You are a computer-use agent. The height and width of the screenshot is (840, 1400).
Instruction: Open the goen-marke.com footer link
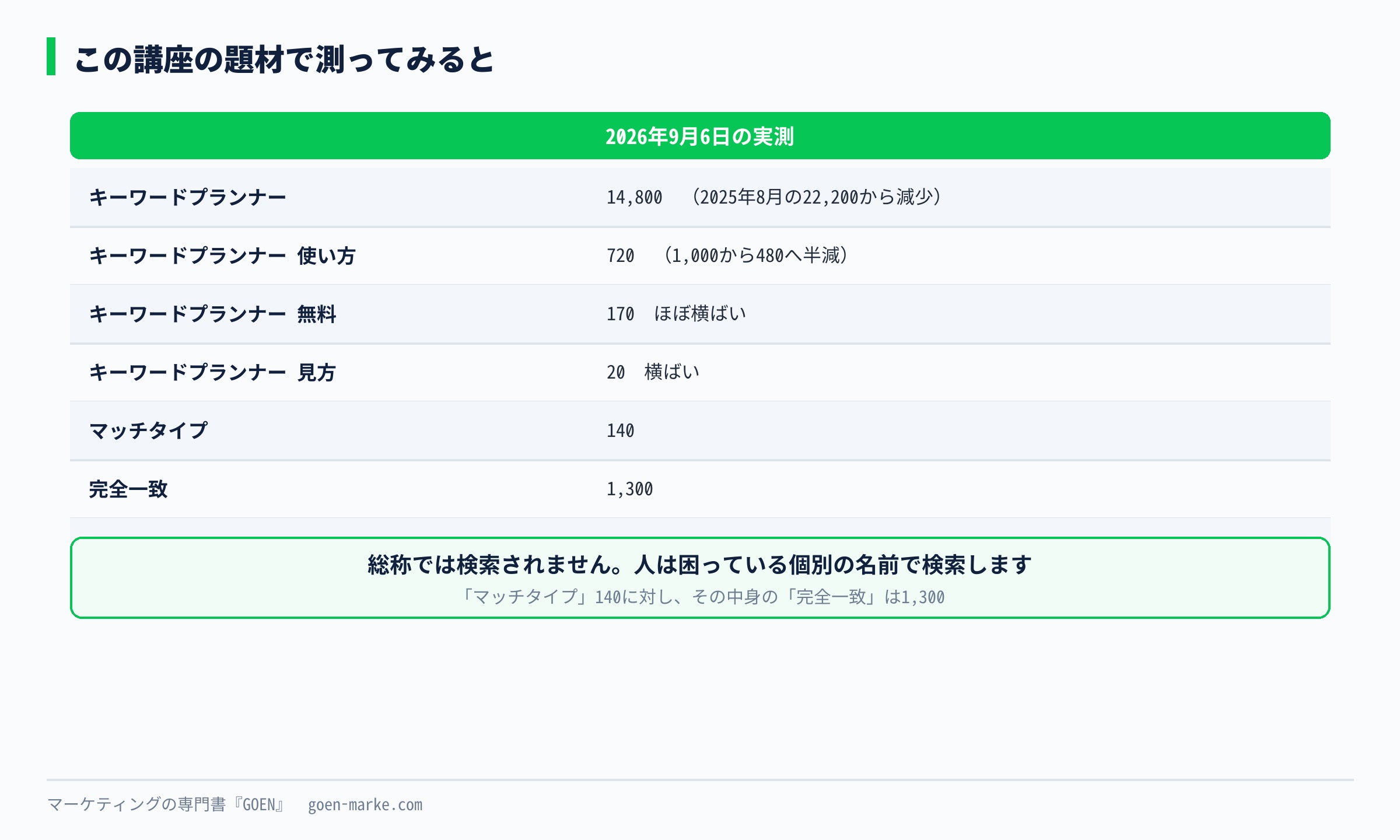pyautogui.click(x=365, y=805)
